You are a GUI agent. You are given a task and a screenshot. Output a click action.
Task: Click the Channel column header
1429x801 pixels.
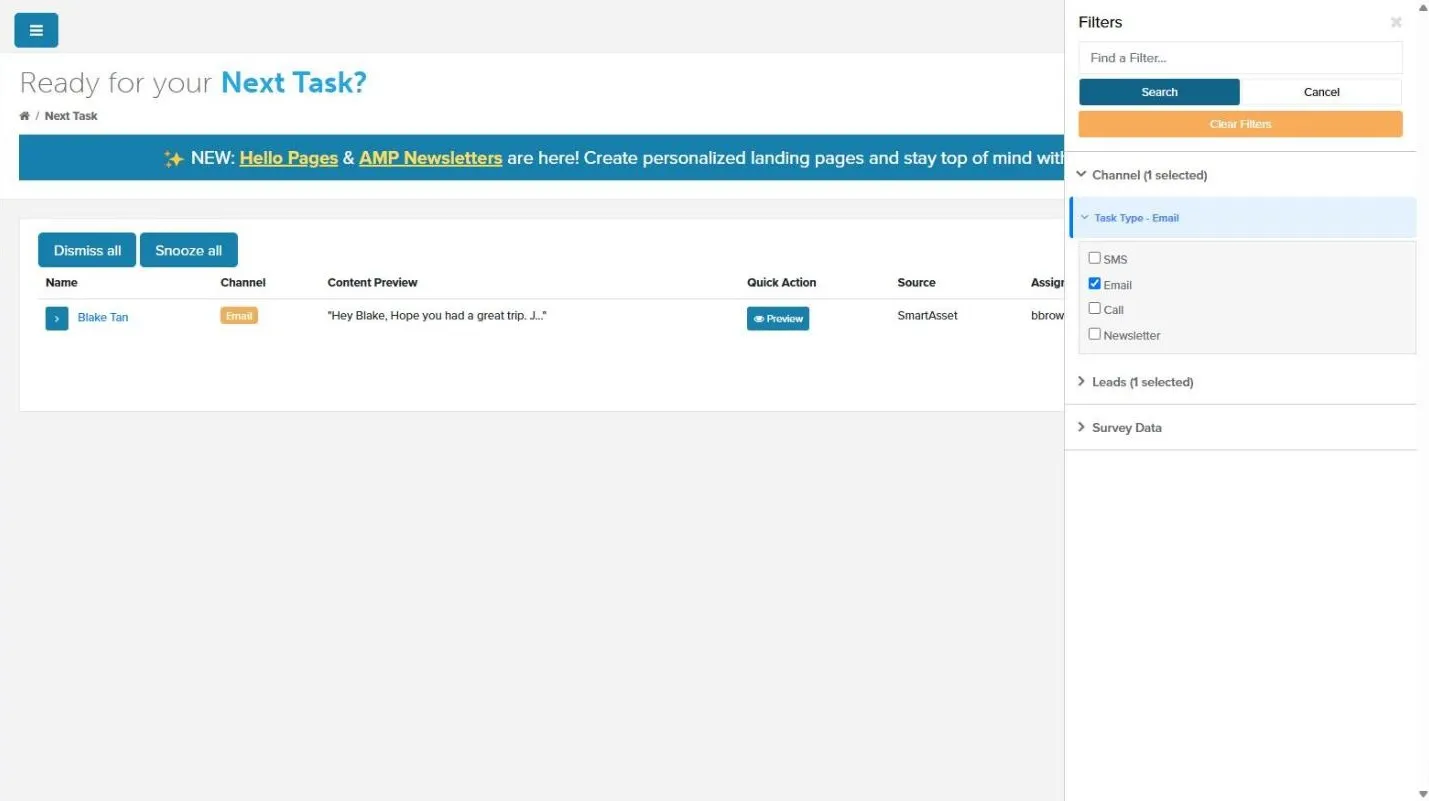tap(243, 283)
